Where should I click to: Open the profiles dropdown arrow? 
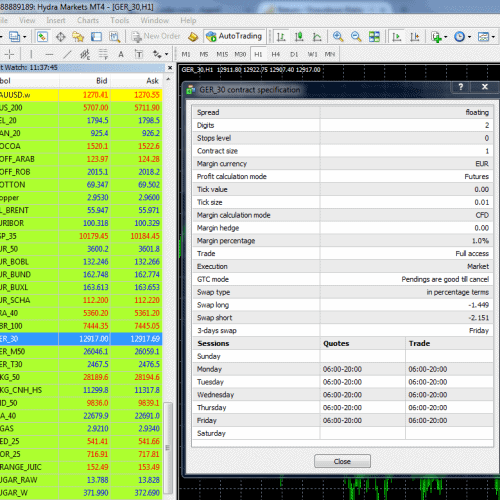[25, 37]
